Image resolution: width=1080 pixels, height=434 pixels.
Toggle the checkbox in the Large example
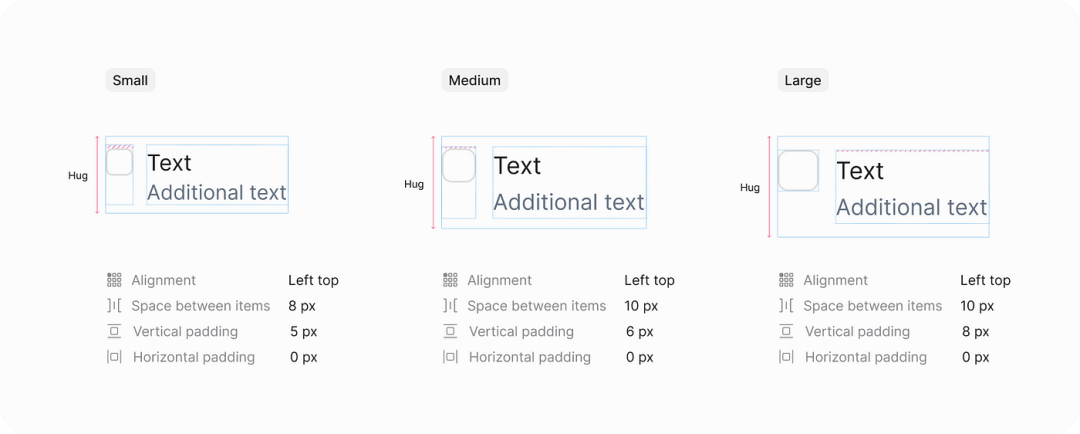pyautogui.click(x=798, y=171)
